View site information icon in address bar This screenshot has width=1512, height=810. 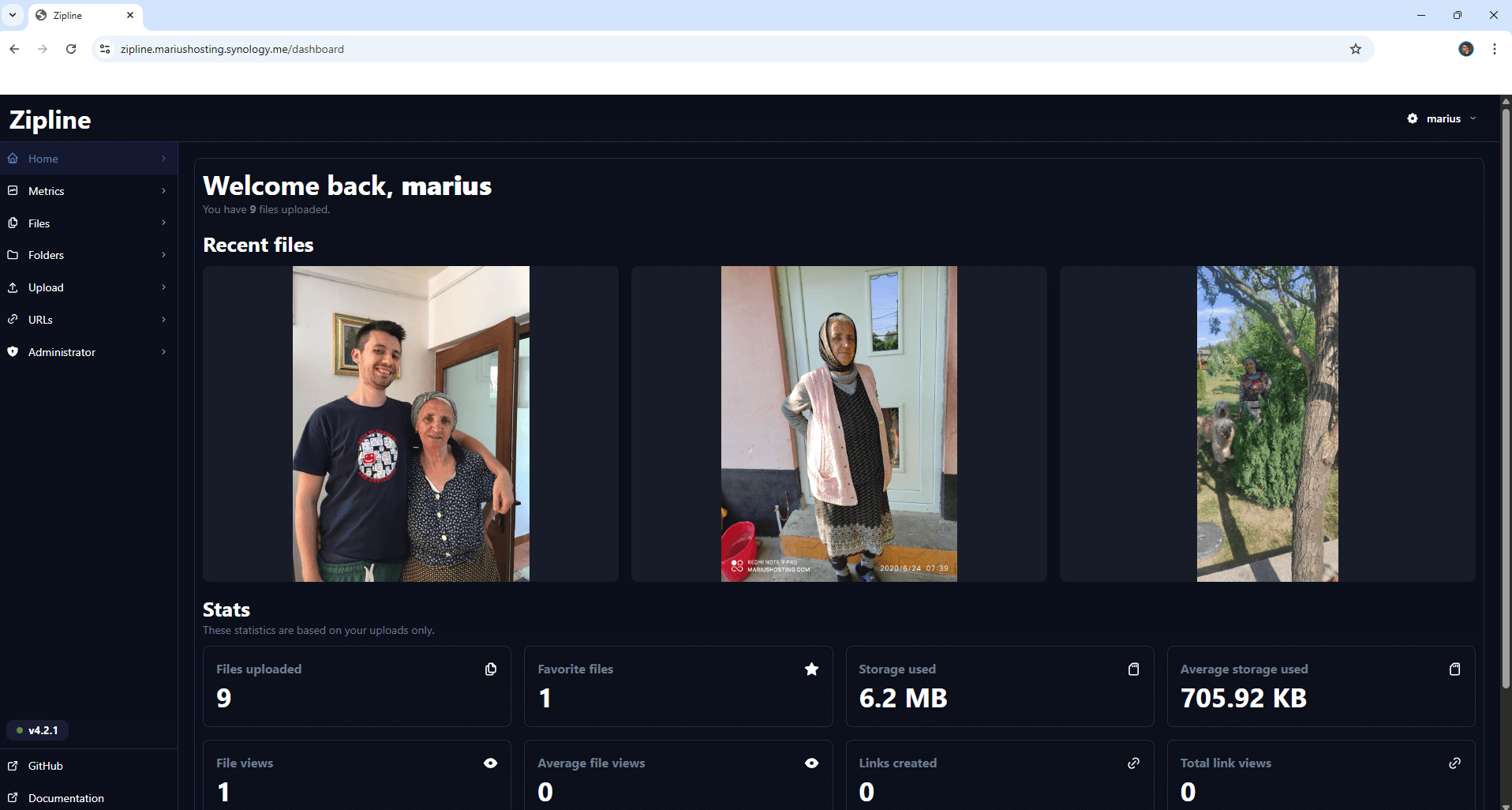pos(105,49)
